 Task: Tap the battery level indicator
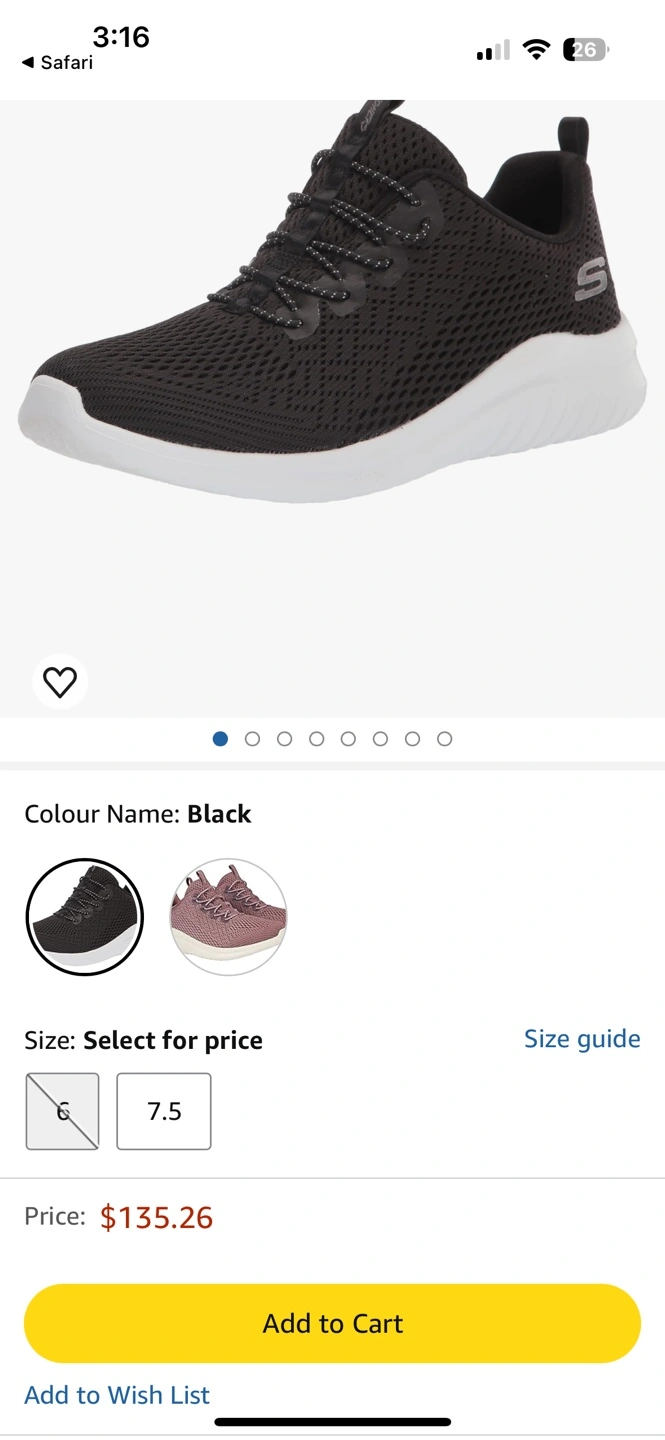click(586, 50)
